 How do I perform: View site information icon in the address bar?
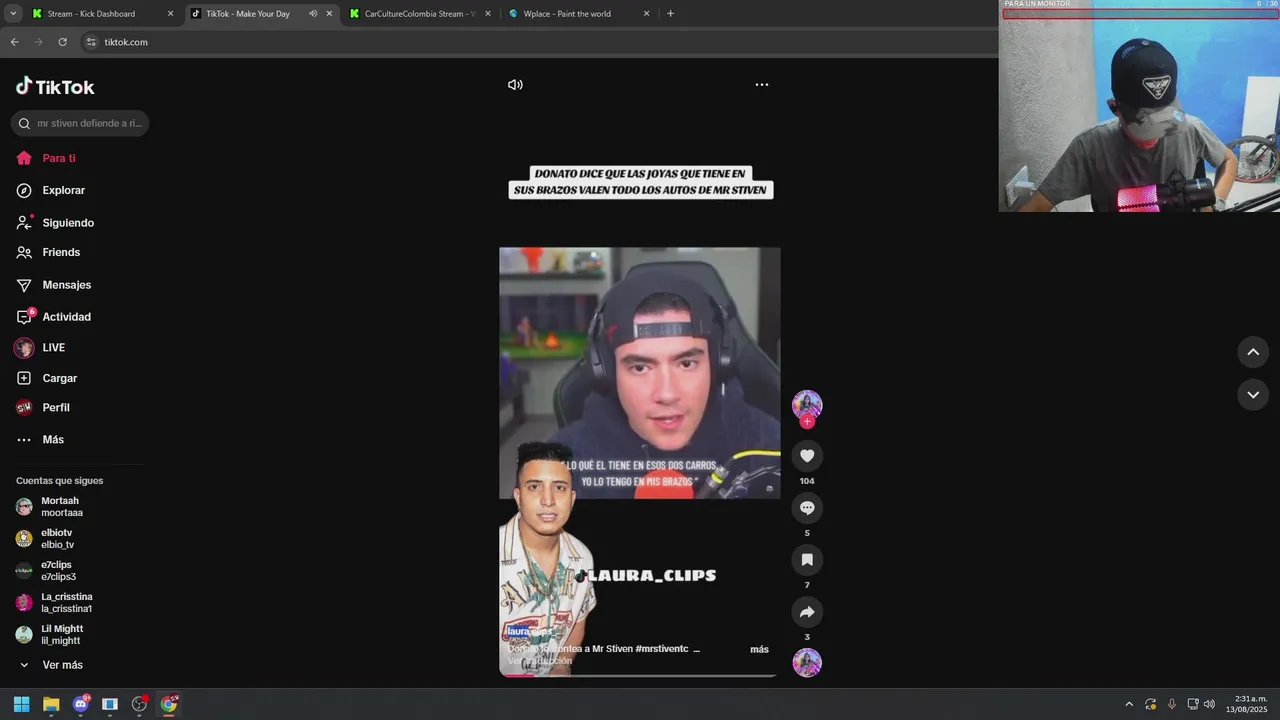tap(91, 42)
